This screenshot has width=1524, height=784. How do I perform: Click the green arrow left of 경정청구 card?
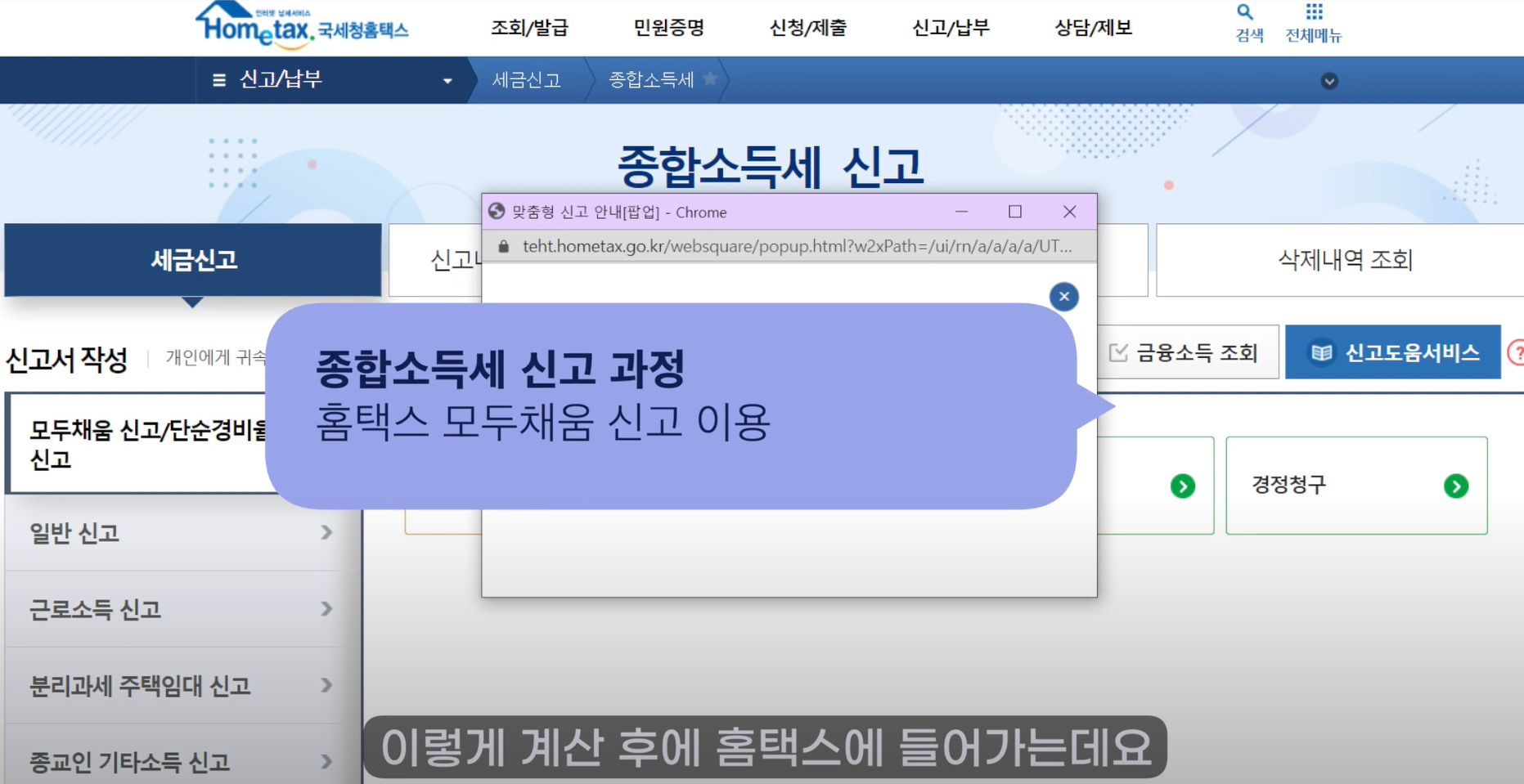1182,486
